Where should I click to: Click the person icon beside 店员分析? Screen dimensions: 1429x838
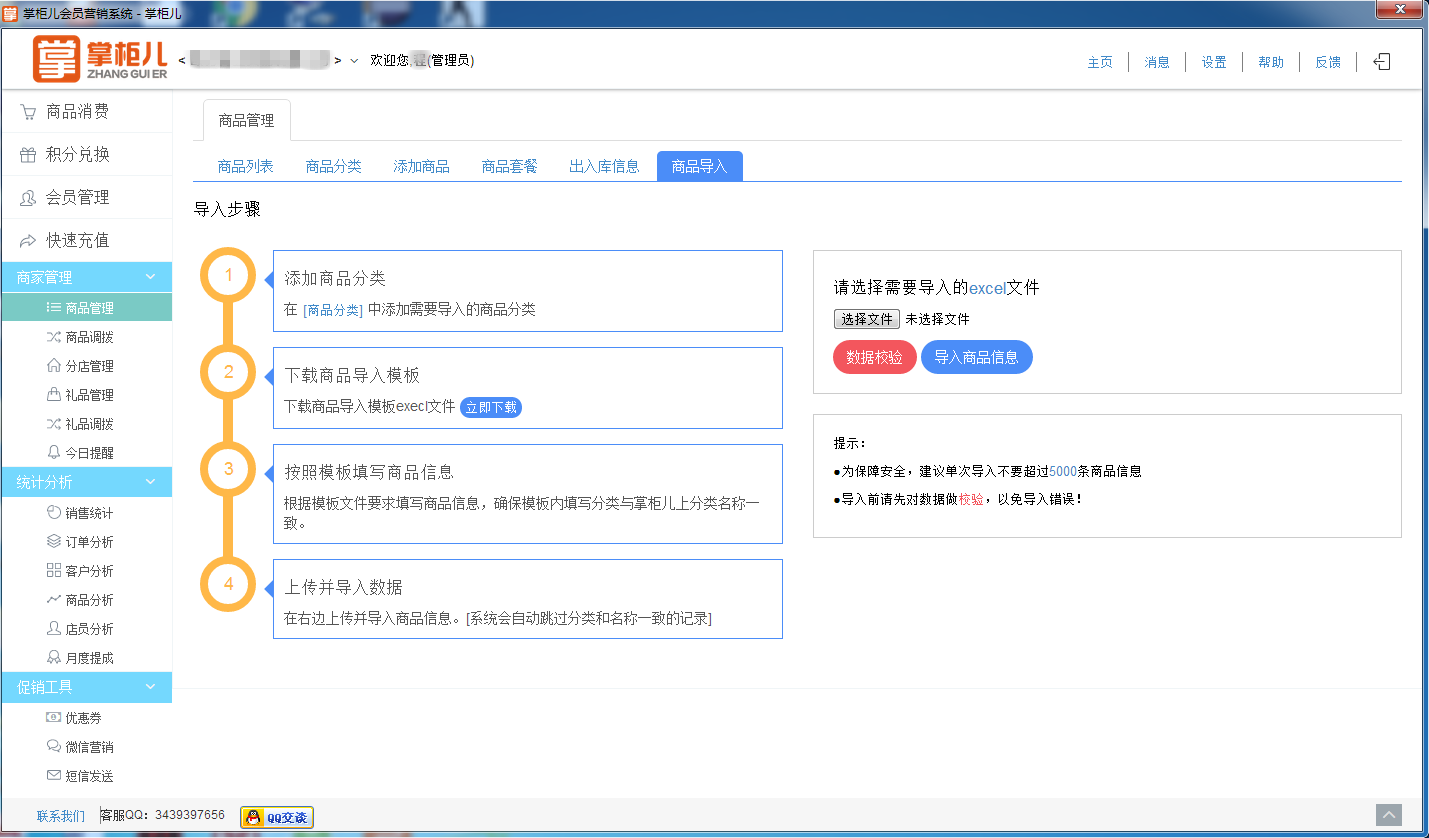54,629
